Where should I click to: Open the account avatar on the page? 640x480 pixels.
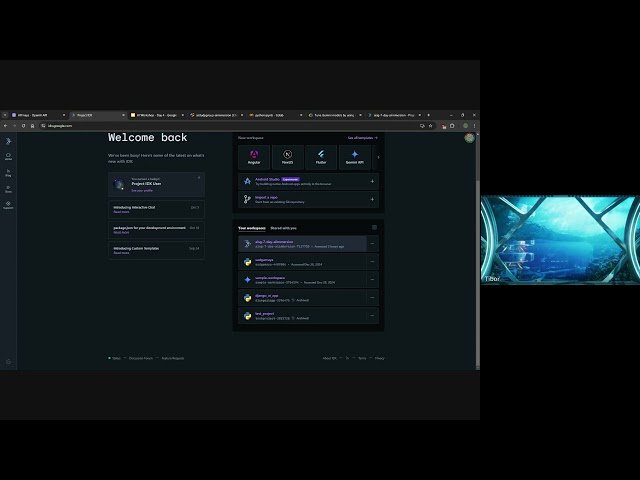469,138
